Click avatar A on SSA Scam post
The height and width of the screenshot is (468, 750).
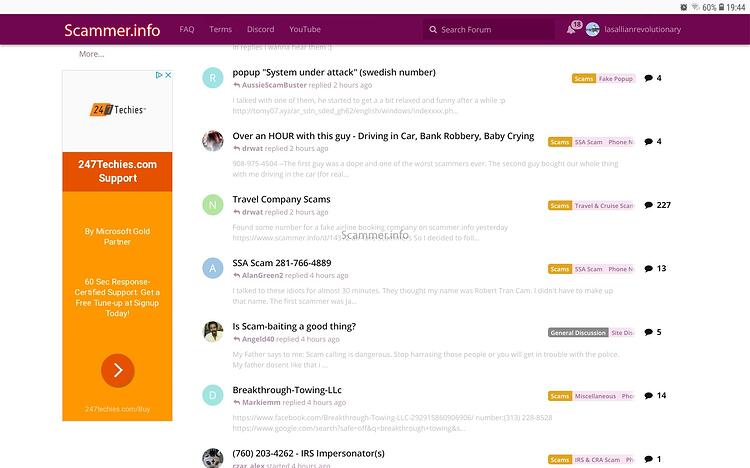point(213,268)
